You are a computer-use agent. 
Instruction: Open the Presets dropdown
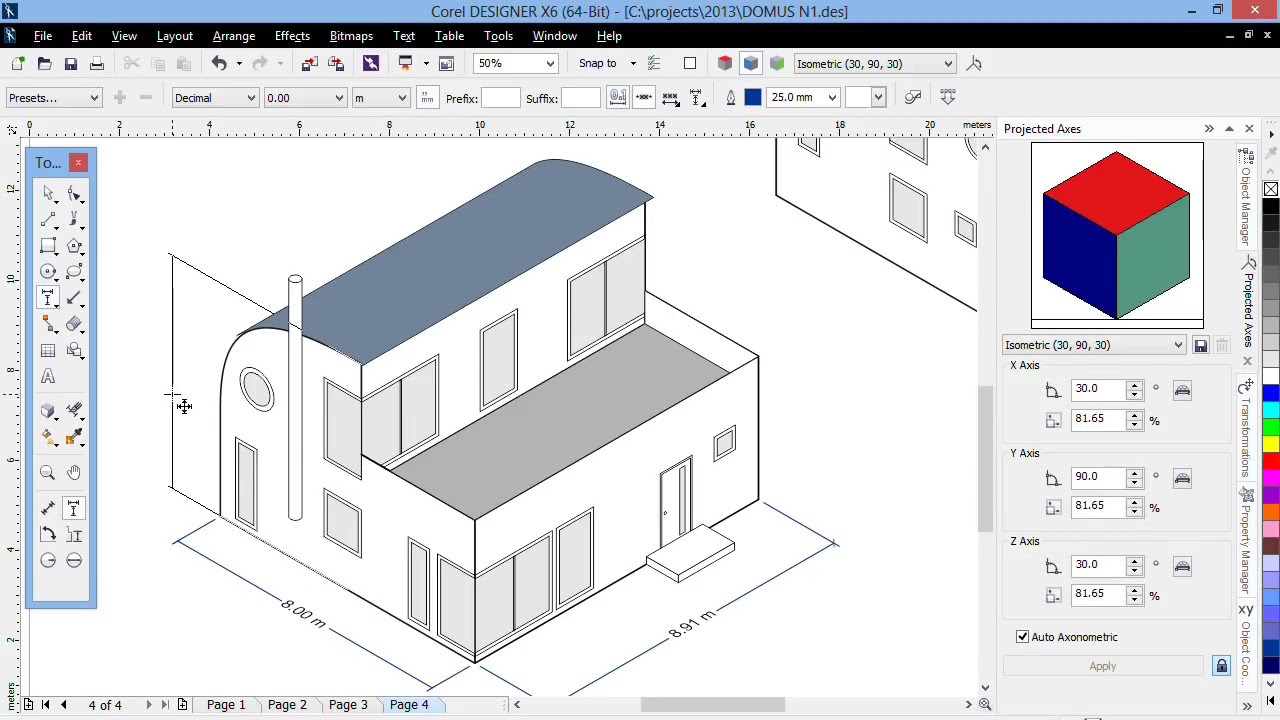[94, 98]
